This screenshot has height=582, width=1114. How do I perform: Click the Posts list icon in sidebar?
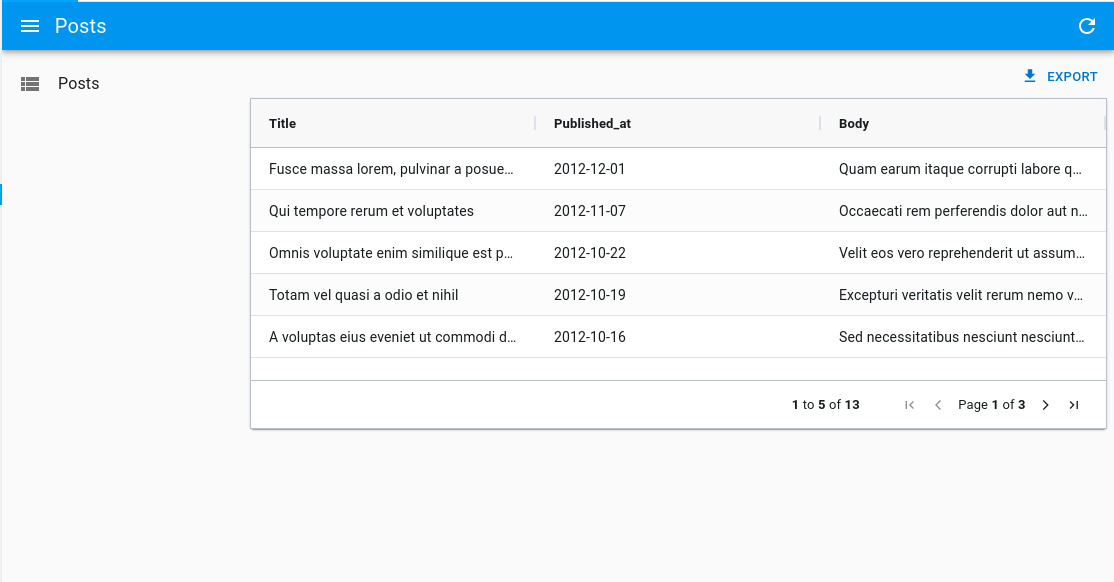30,84
